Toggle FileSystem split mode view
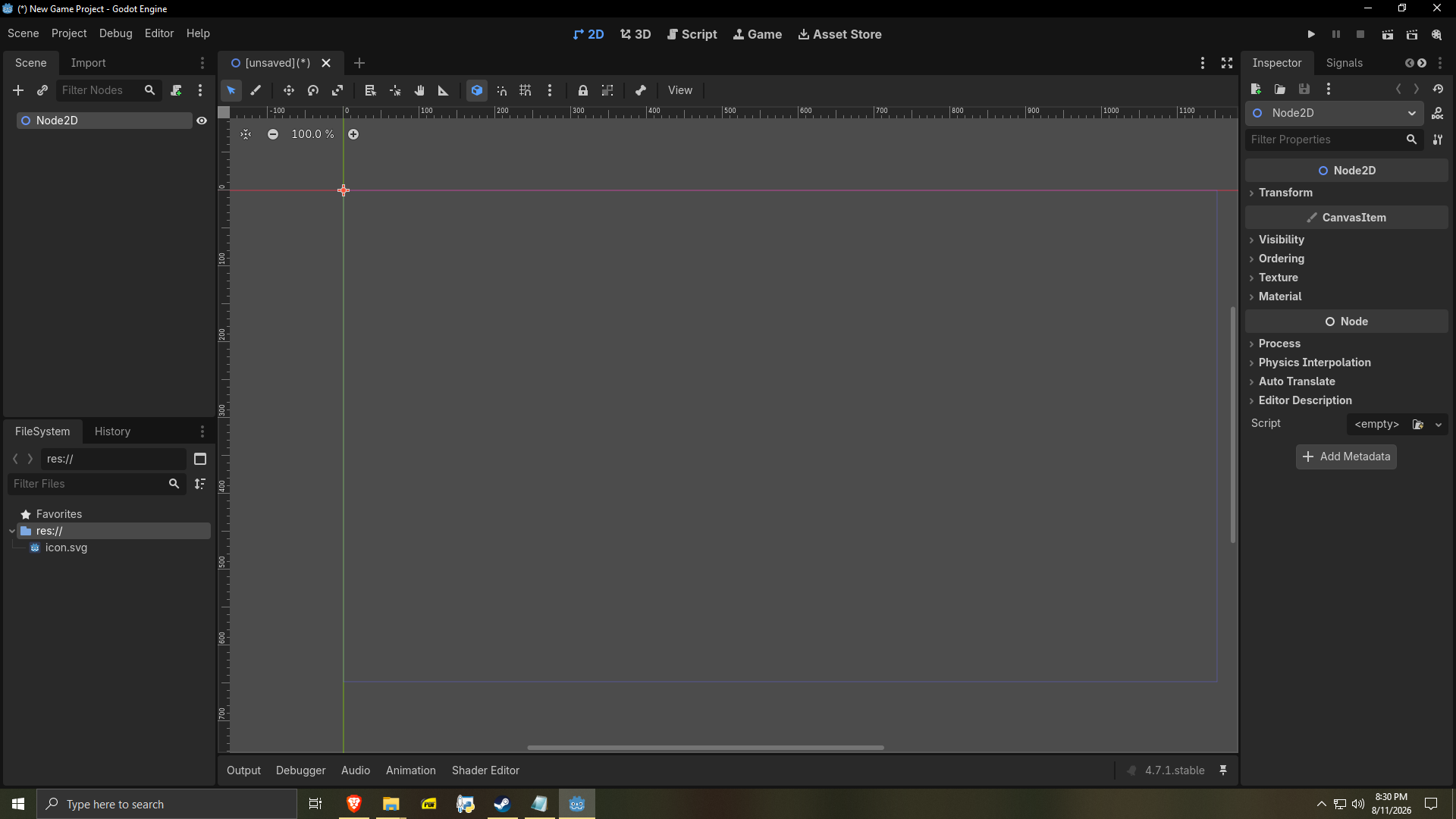This screenshot has width=1456, height=819. [200, 459]
